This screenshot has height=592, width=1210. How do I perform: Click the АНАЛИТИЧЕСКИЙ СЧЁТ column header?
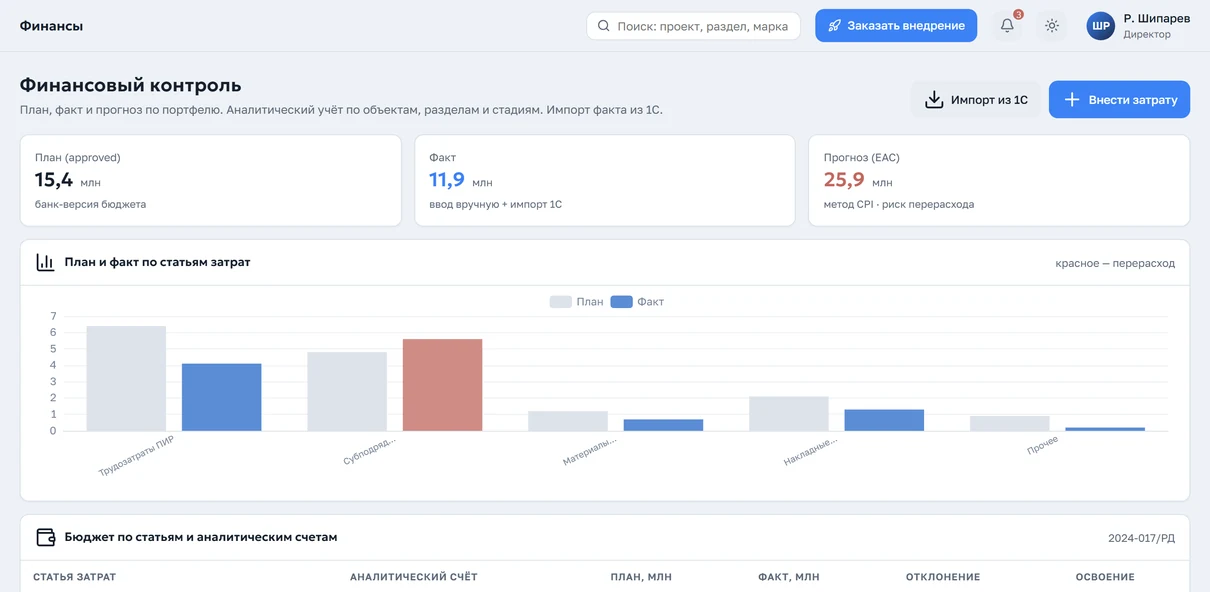point(414,577)
